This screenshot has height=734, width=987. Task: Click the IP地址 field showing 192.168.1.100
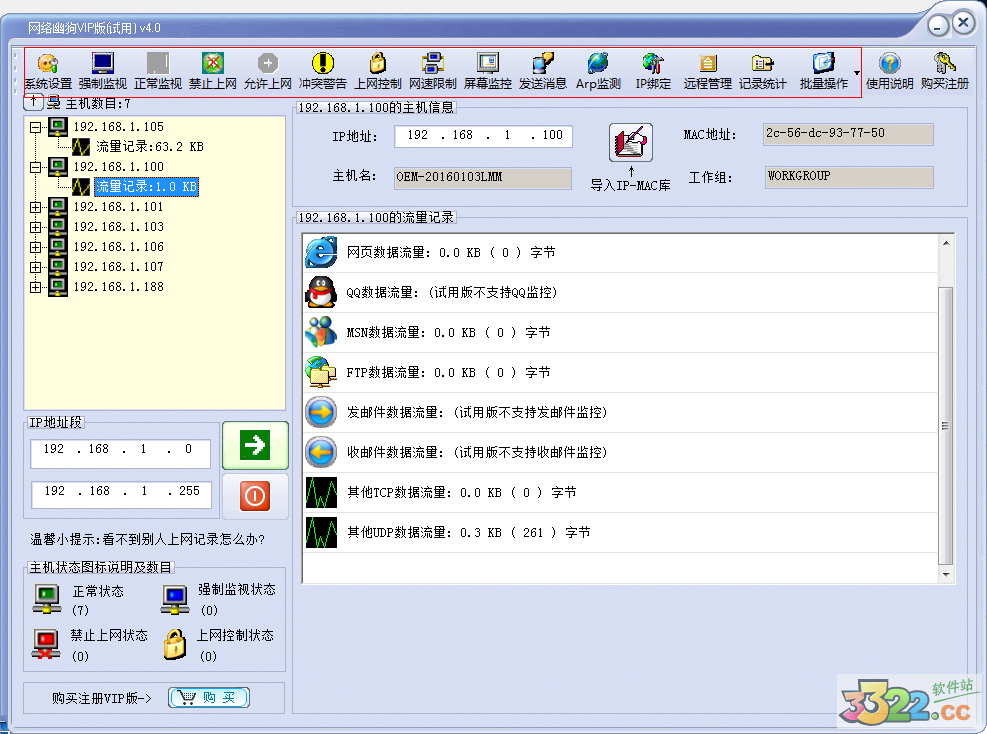pos(483,136)
